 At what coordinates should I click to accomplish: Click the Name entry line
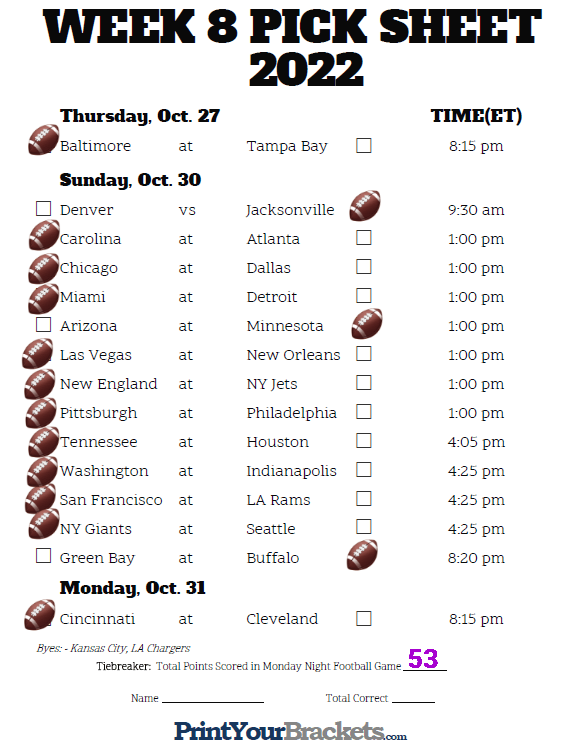(x=213, y=698)
